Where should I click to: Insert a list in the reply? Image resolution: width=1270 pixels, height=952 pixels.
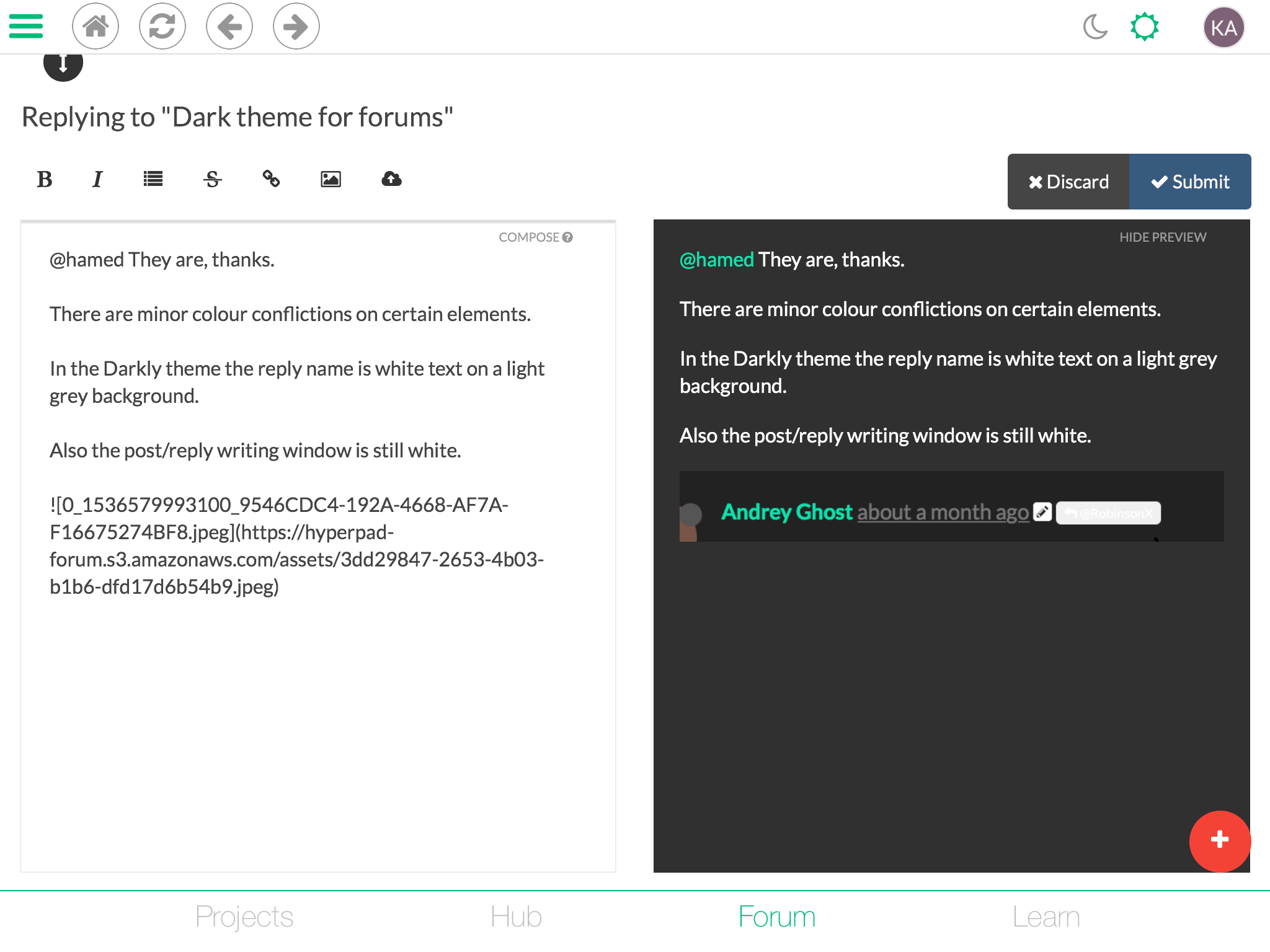(x=153, y=180)
